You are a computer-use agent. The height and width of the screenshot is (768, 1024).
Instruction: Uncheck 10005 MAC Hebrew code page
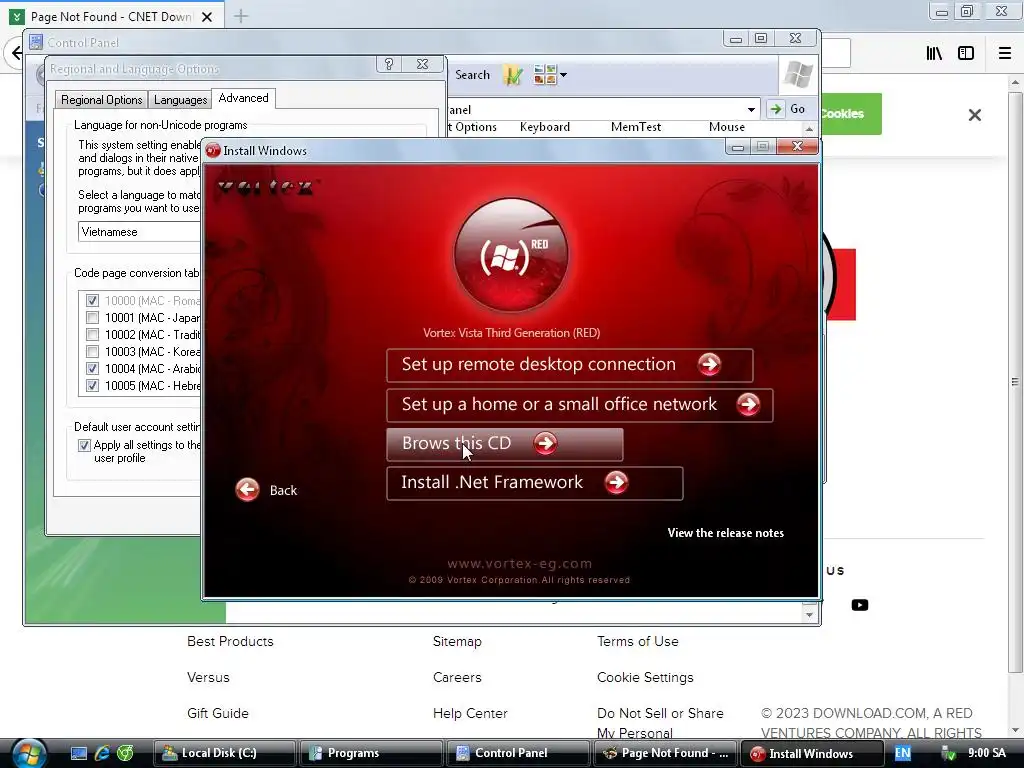point(92,385)
